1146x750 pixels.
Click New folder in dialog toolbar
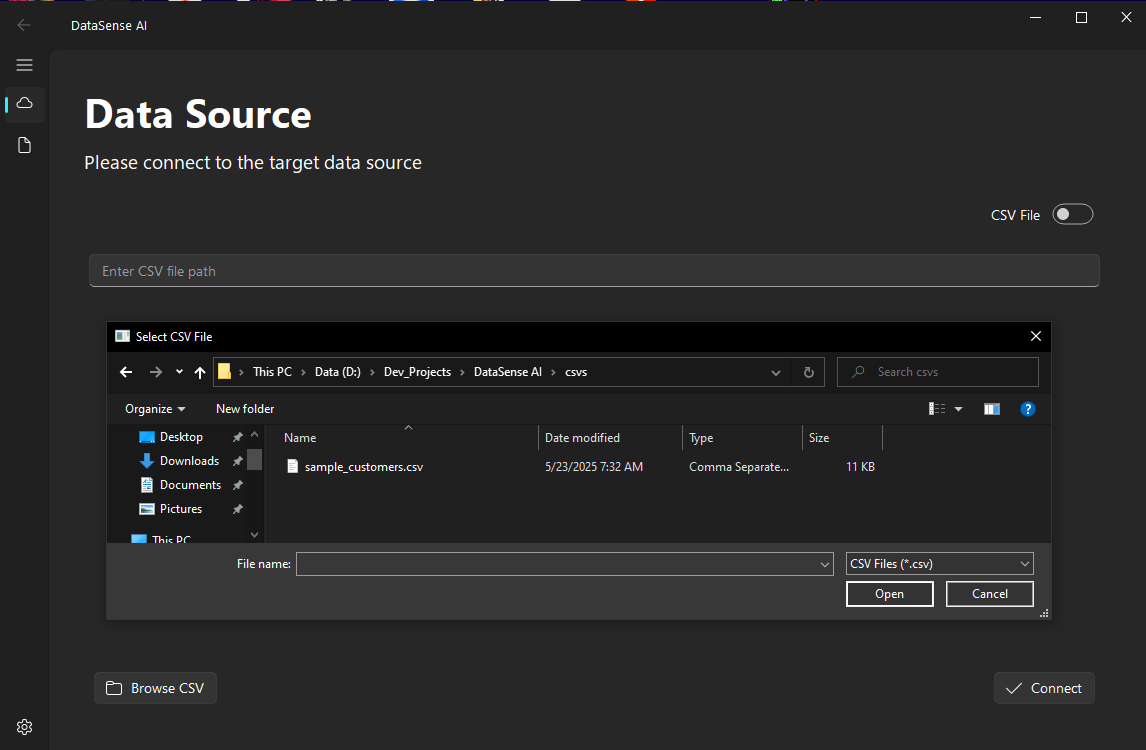(245, 409)
